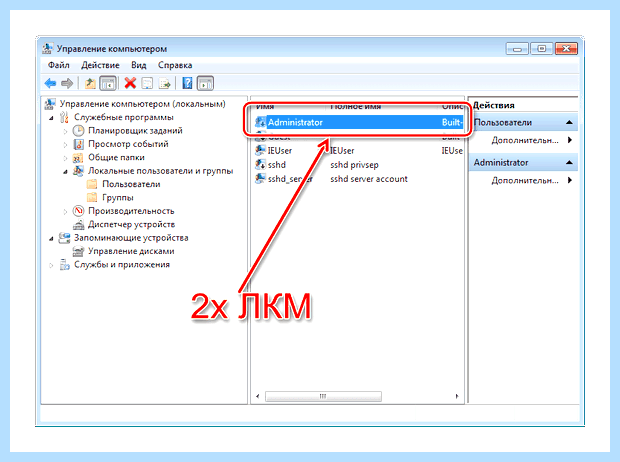Collapse Служебные программы with its triangle
Viewport: 620px width, 462px height.
coord(51,118)
